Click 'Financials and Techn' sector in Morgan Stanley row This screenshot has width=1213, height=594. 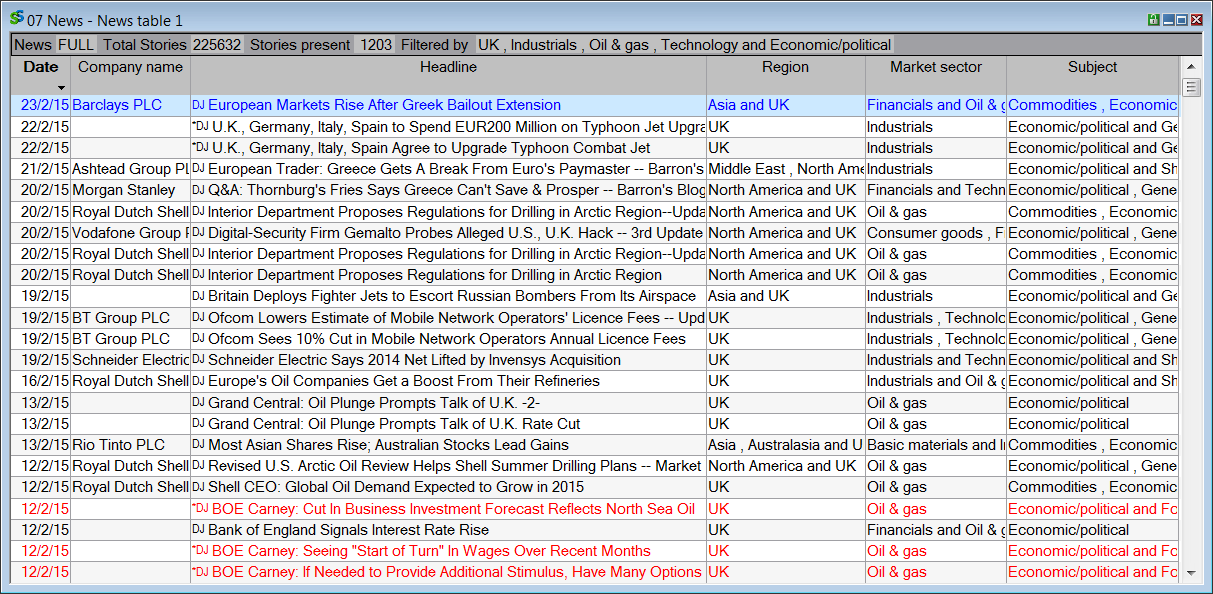tap(936, 190)
